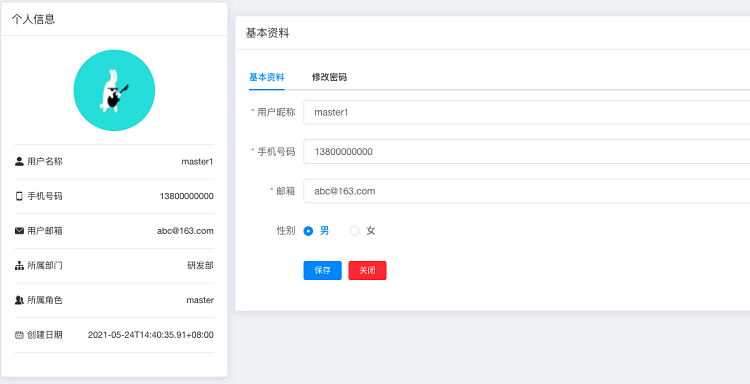Click the 创建日期 label
The width and height of the screenshot is (750, 384).
[44, 335]
